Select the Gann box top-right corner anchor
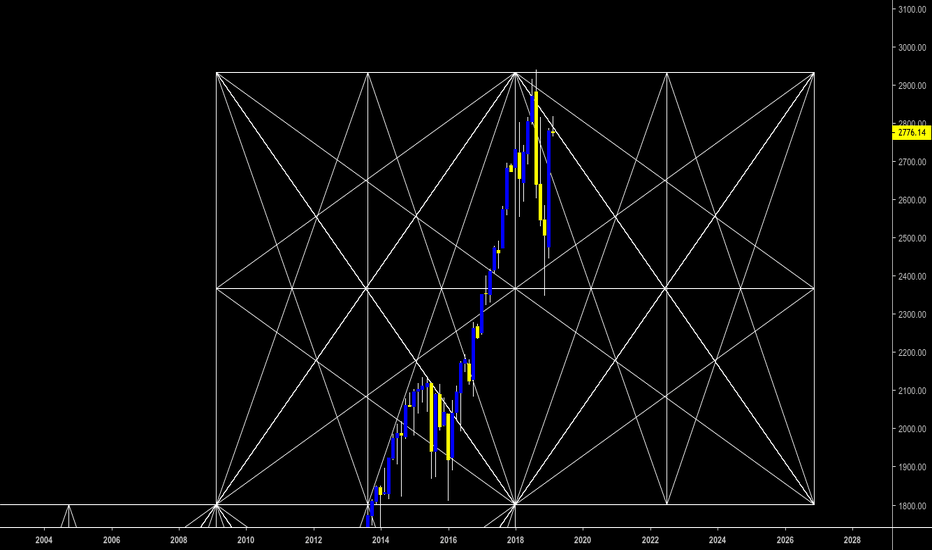The width and height of the screenshot is (932, 550). (814, 73)
